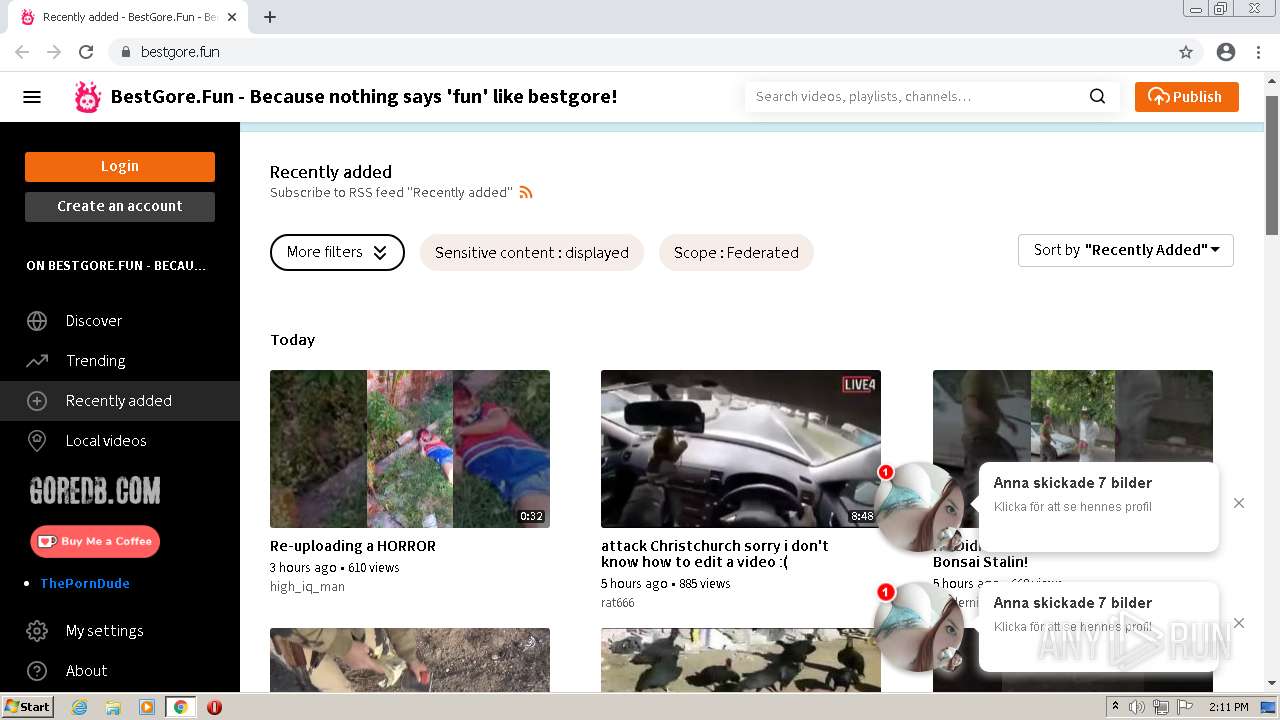Open the Windows Start menu
Viewport: 1280px width, 720px height.
coord(27,707)
